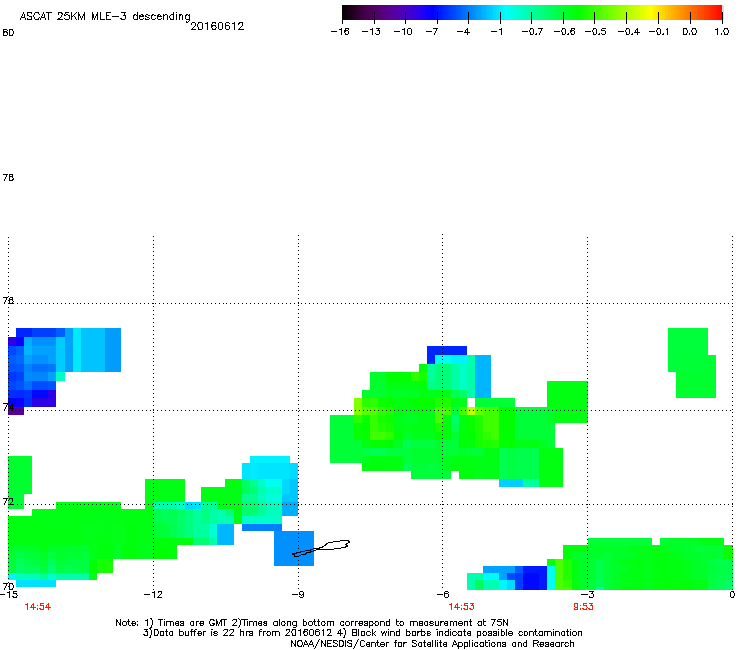The image size is (740, 650).
Task: Click the -10 label on the color scale
Action: tap(403, 32)
